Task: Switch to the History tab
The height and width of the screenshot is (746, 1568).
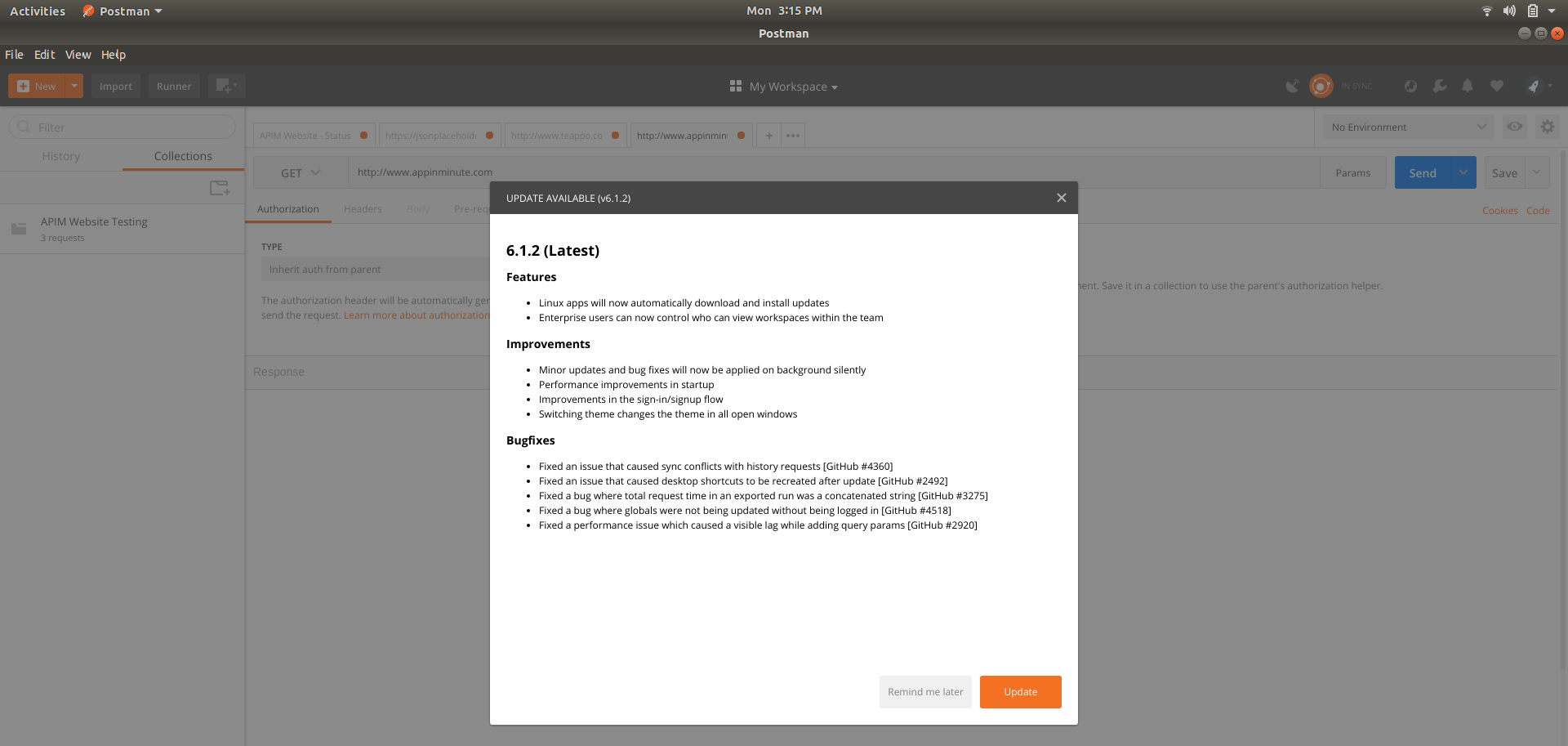Action: (61, 156)
